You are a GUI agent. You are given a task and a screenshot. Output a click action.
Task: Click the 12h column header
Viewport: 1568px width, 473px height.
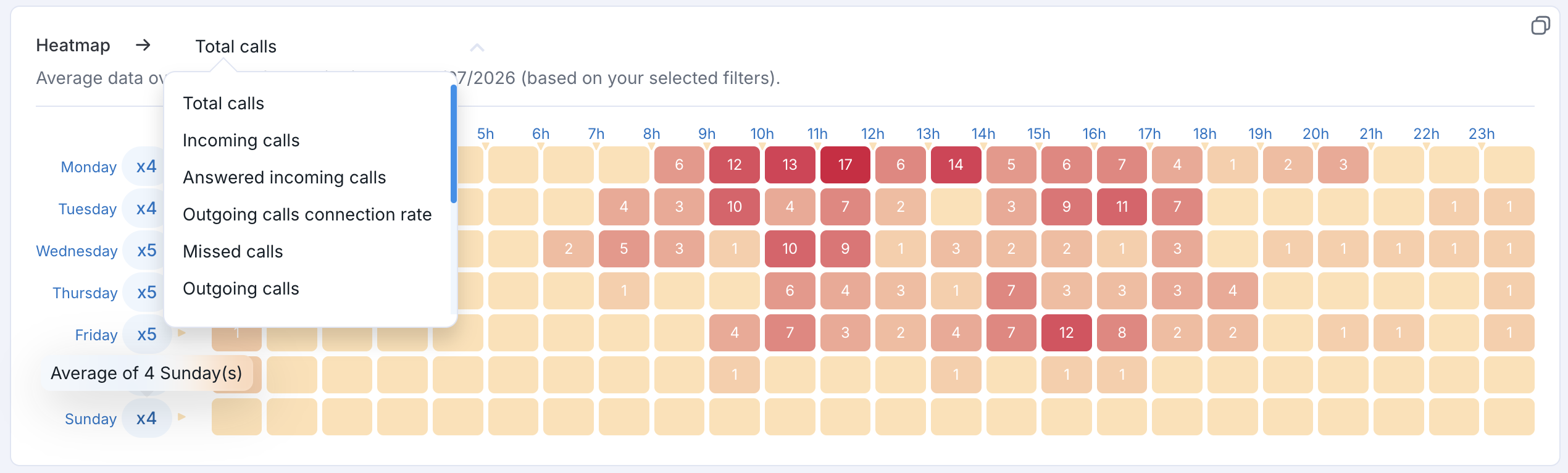872,134
